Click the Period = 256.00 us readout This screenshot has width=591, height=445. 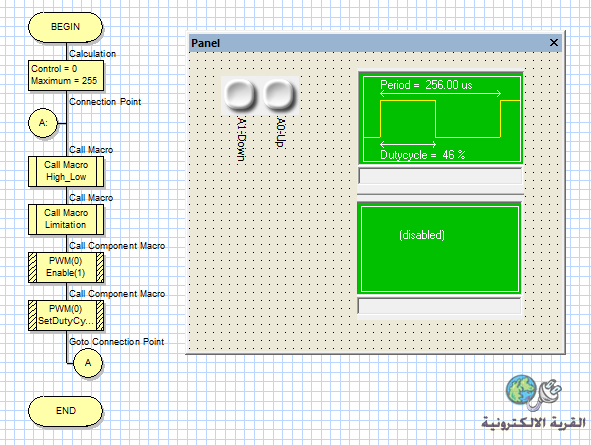pyautogui.click(x=426, y=85)
